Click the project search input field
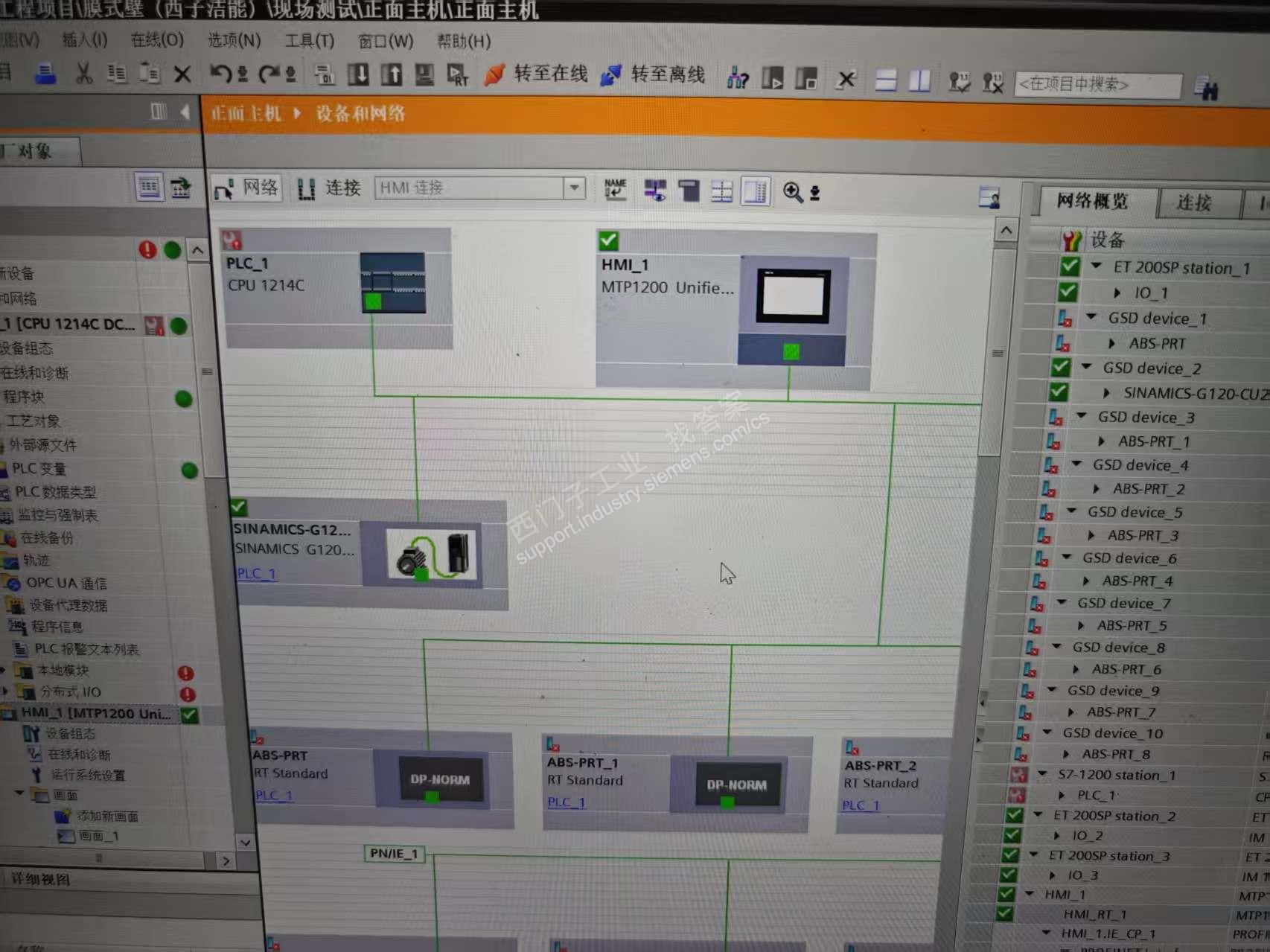The image size is (1270, 952). click(x=1097, y=85)
